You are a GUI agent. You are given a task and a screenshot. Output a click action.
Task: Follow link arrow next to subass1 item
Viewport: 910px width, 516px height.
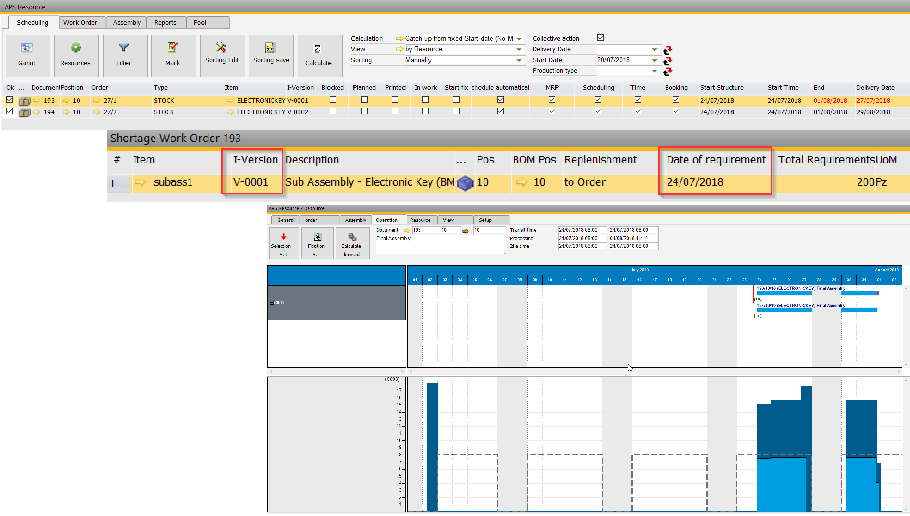(x=140, y=182)
